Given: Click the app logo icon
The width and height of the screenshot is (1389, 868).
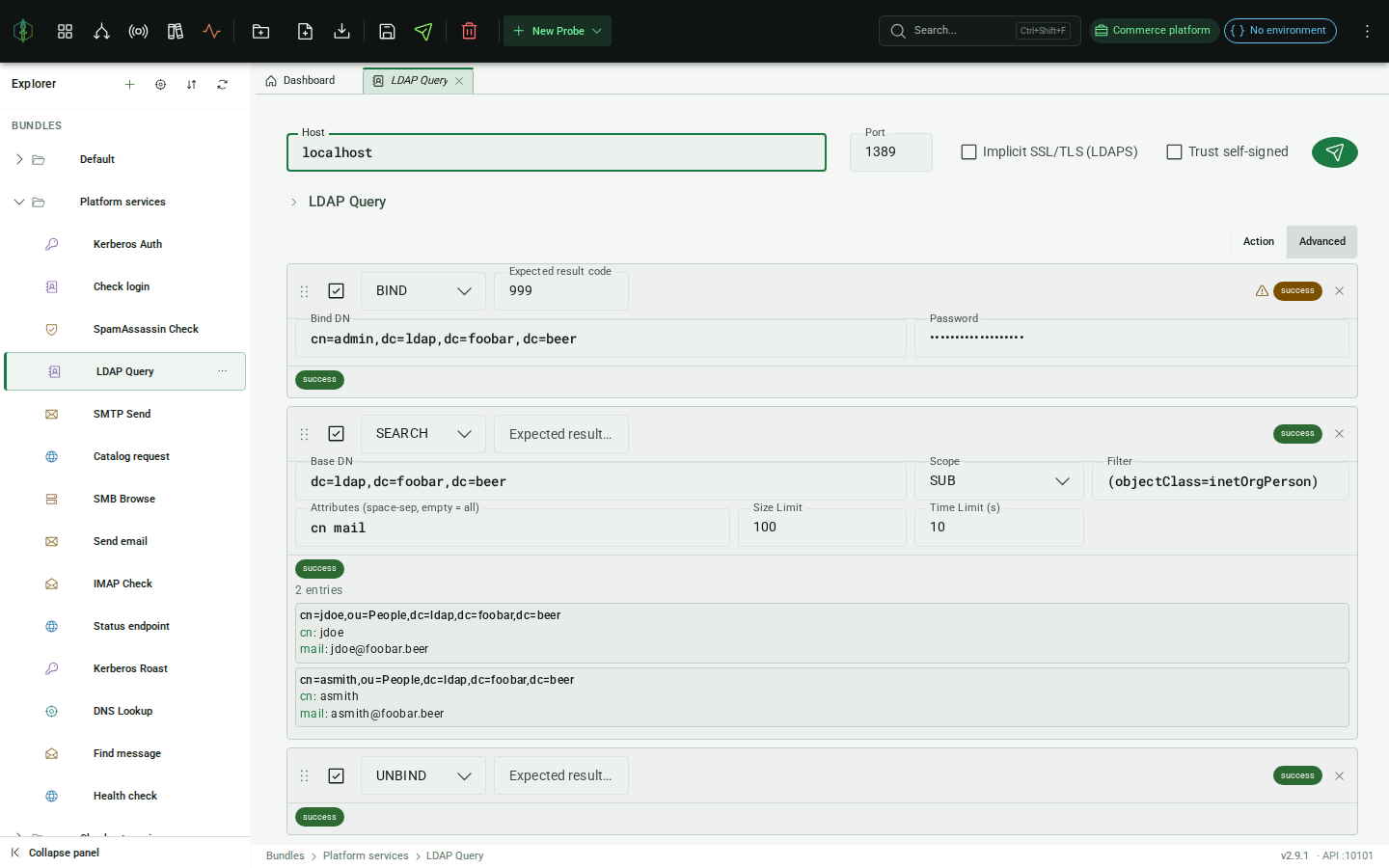Looking at the screenshot, I should 23,31.
